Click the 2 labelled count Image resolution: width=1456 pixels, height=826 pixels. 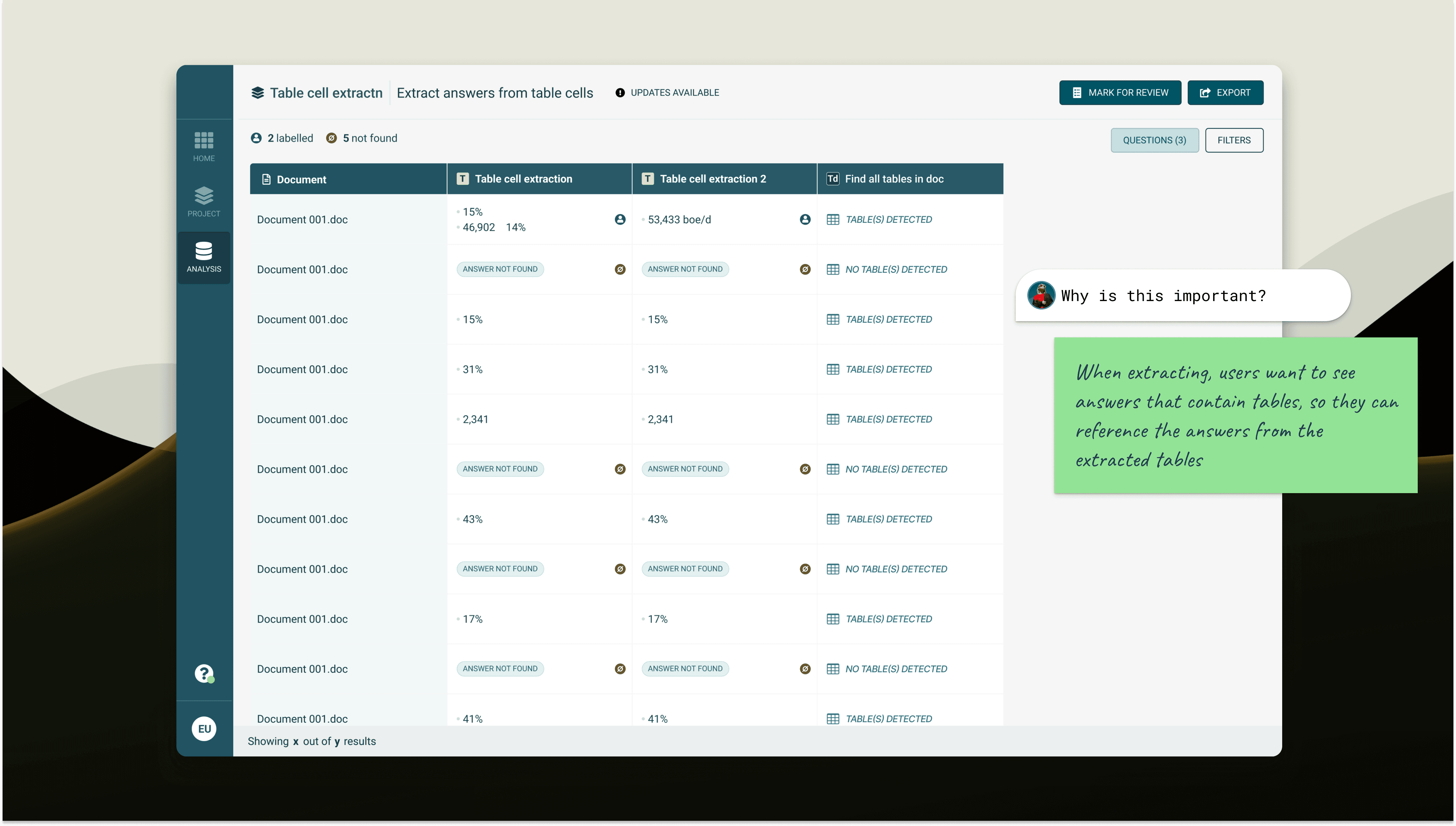[x=290, y=138]
